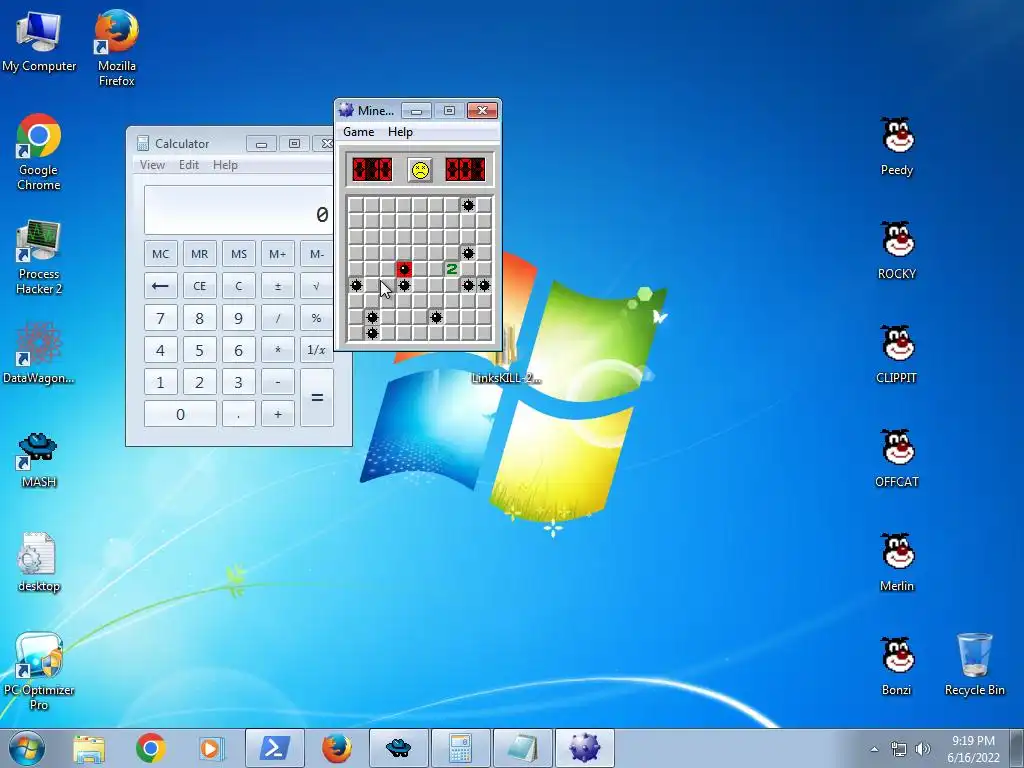The width and height of the screenshot is (1024, 768).
Task: Switch to the notepad taskbar button
Action: click(522, 748)
